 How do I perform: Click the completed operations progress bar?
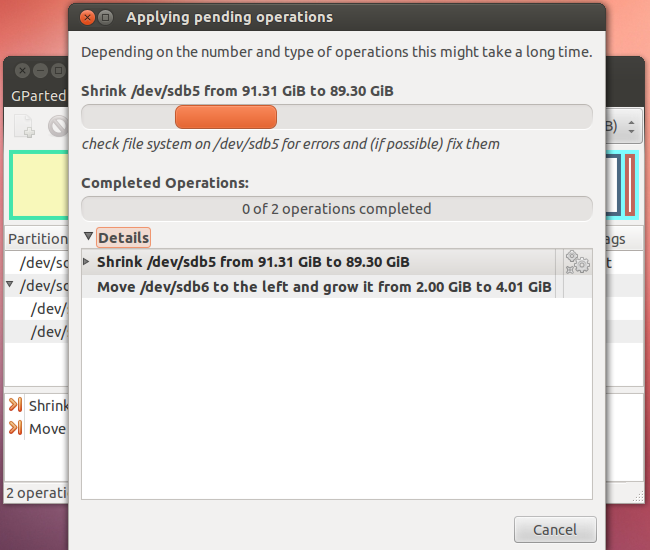point(336,209)
